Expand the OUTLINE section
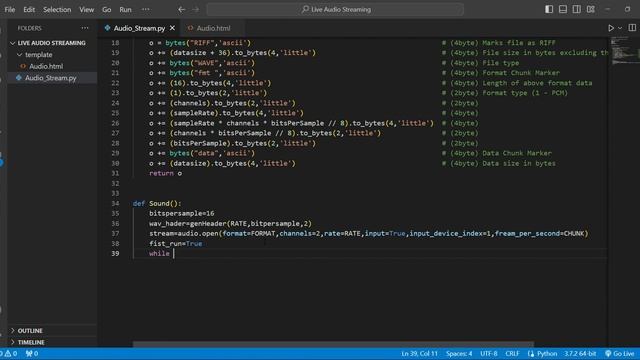This screenshot has width=640, height=360. (x=30, y=331)
